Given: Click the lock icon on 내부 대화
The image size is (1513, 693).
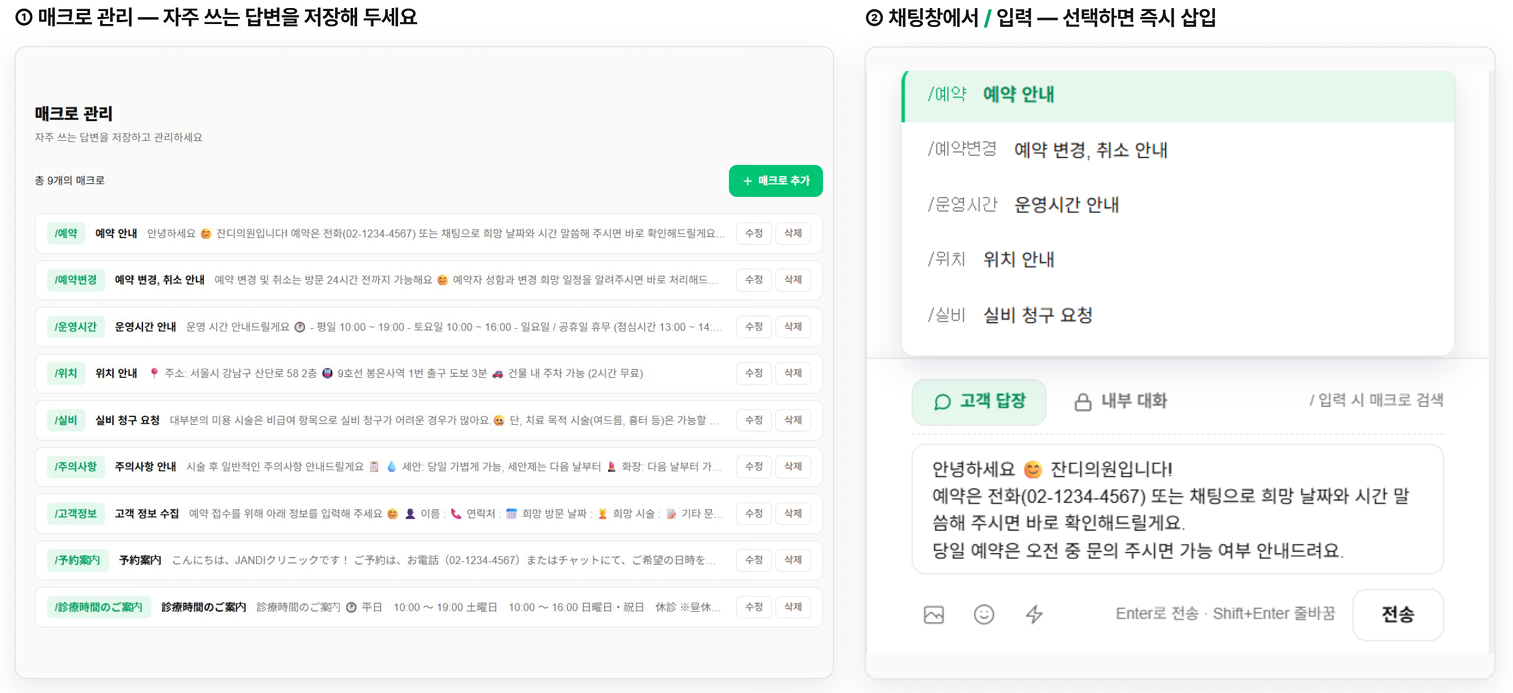Looking at the screenshot, I should click(x=1082, y=402).
